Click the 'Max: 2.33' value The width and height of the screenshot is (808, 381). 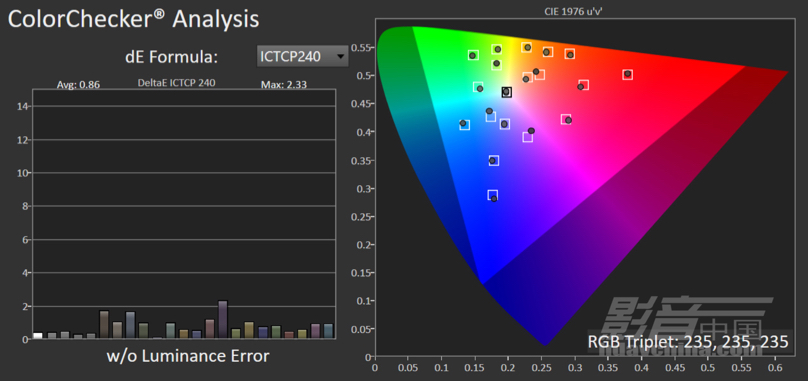[284, 85]
